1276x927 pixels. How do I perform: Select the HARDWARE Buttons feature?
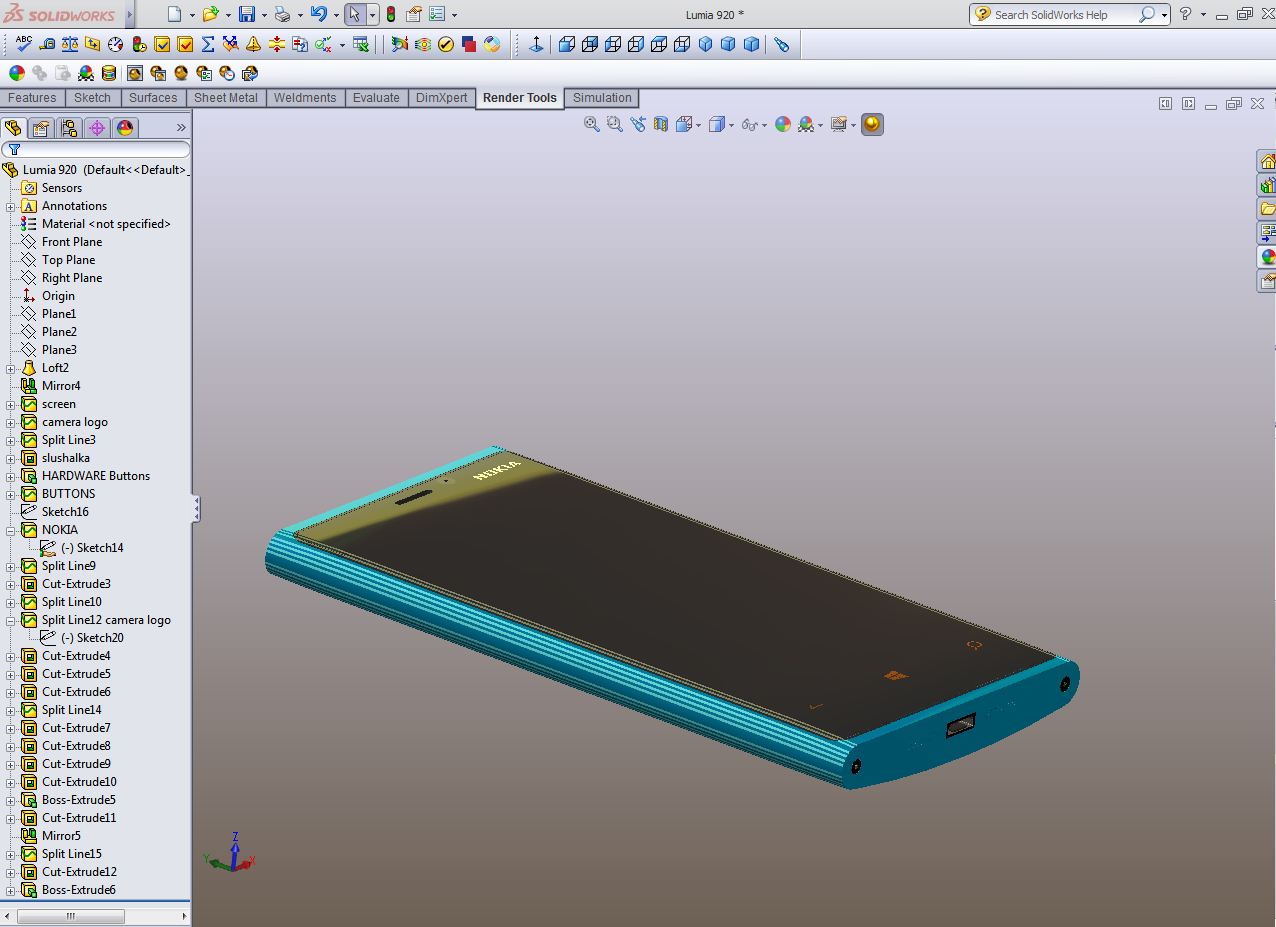coord(96,476)
